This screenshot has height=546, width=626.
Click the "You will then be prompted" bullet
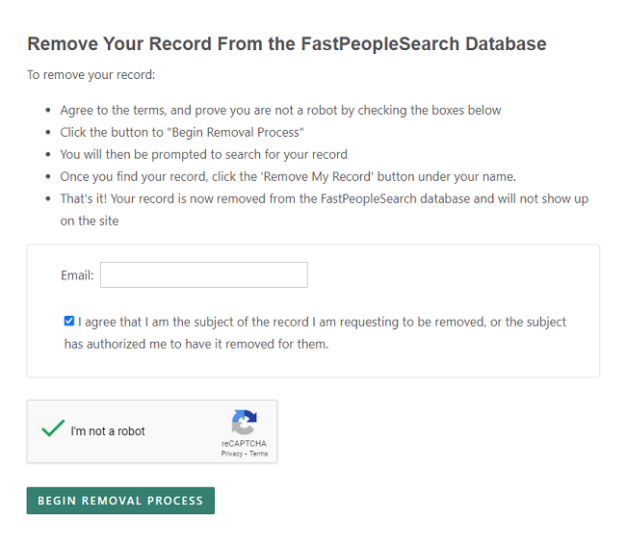pos(204,154)
